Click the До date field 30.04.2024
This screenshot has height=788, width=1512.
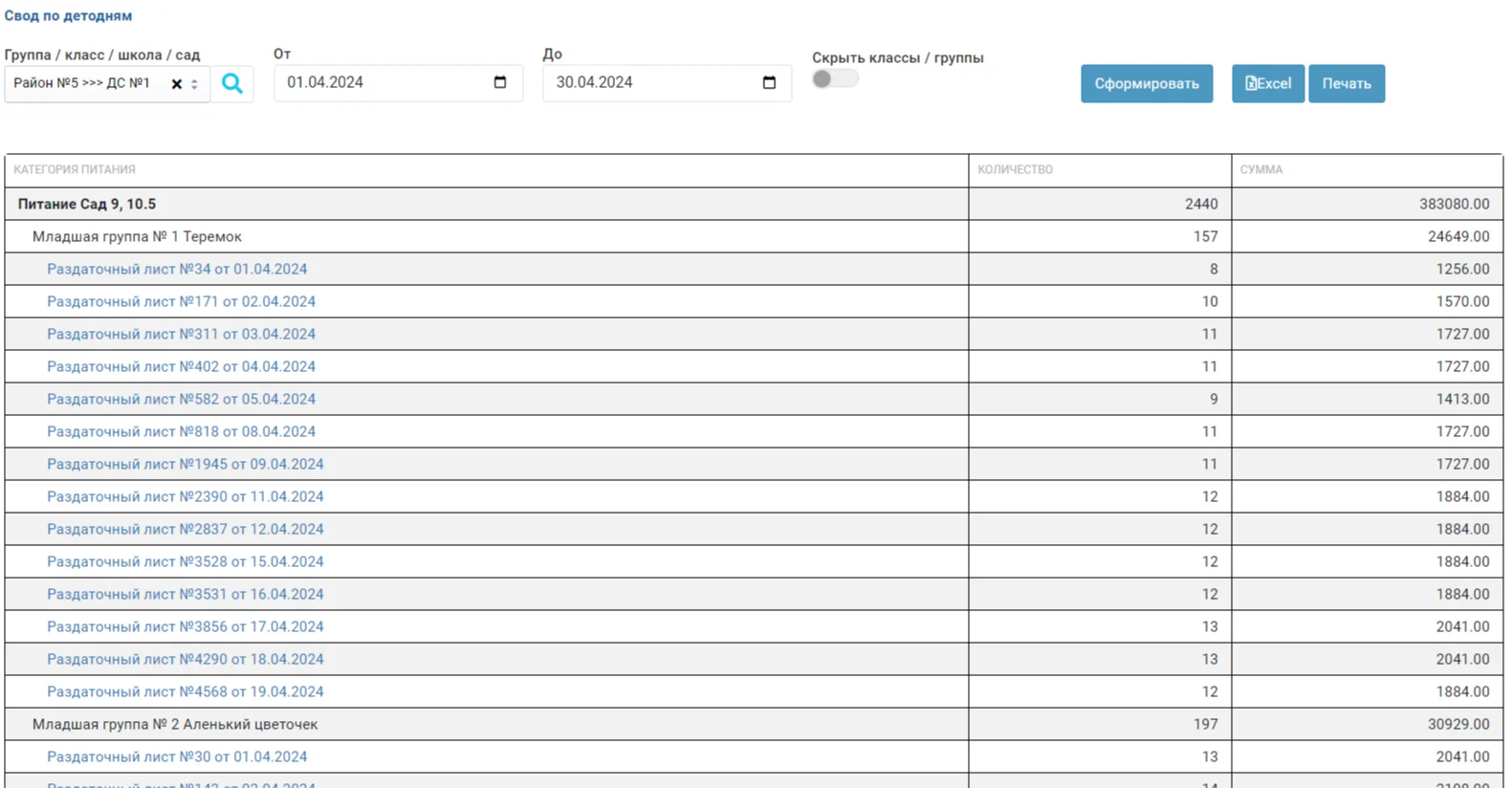pyautogui.click(x=667, y=82)
